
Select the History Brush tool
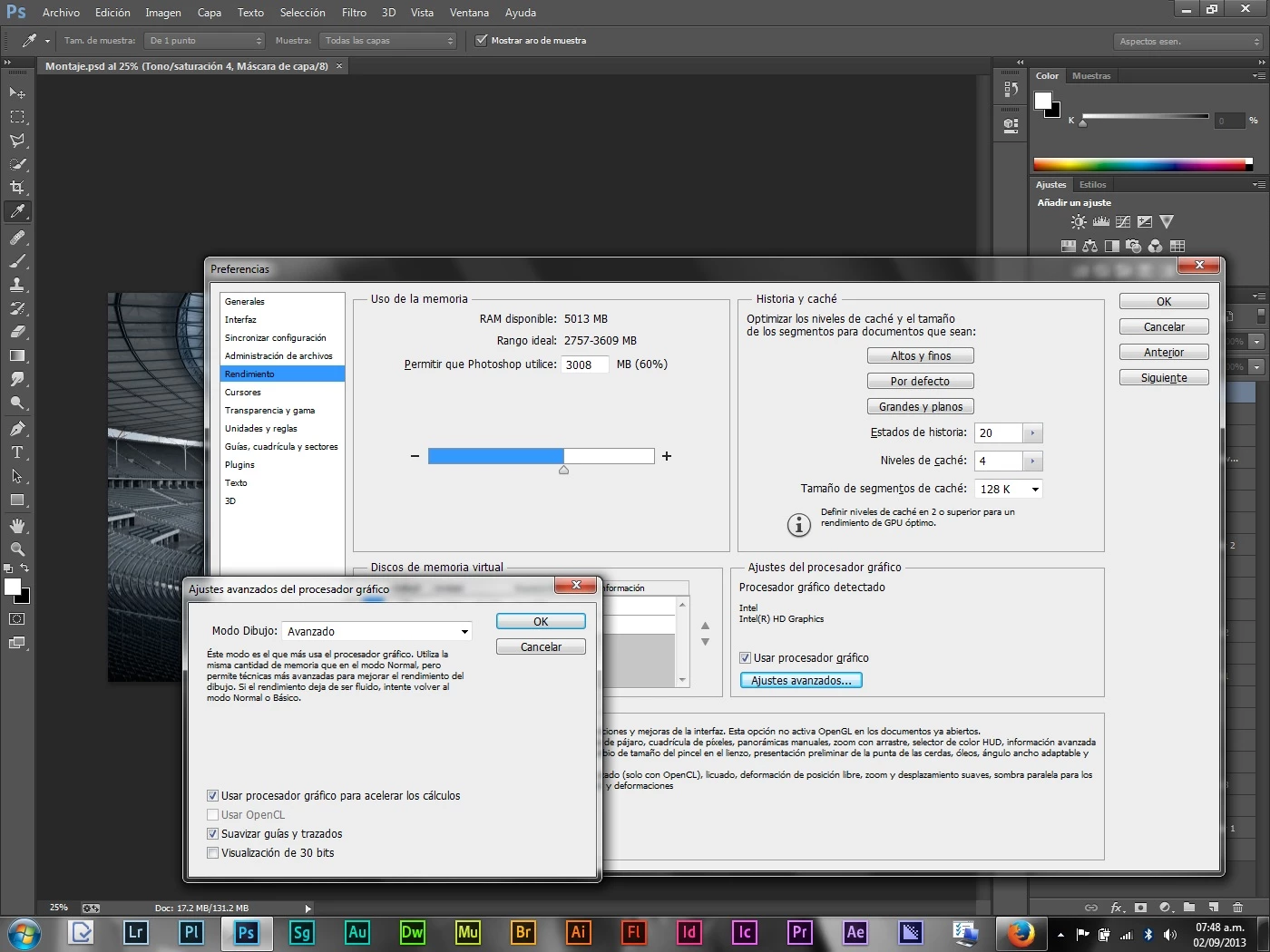tap(17, 308)
